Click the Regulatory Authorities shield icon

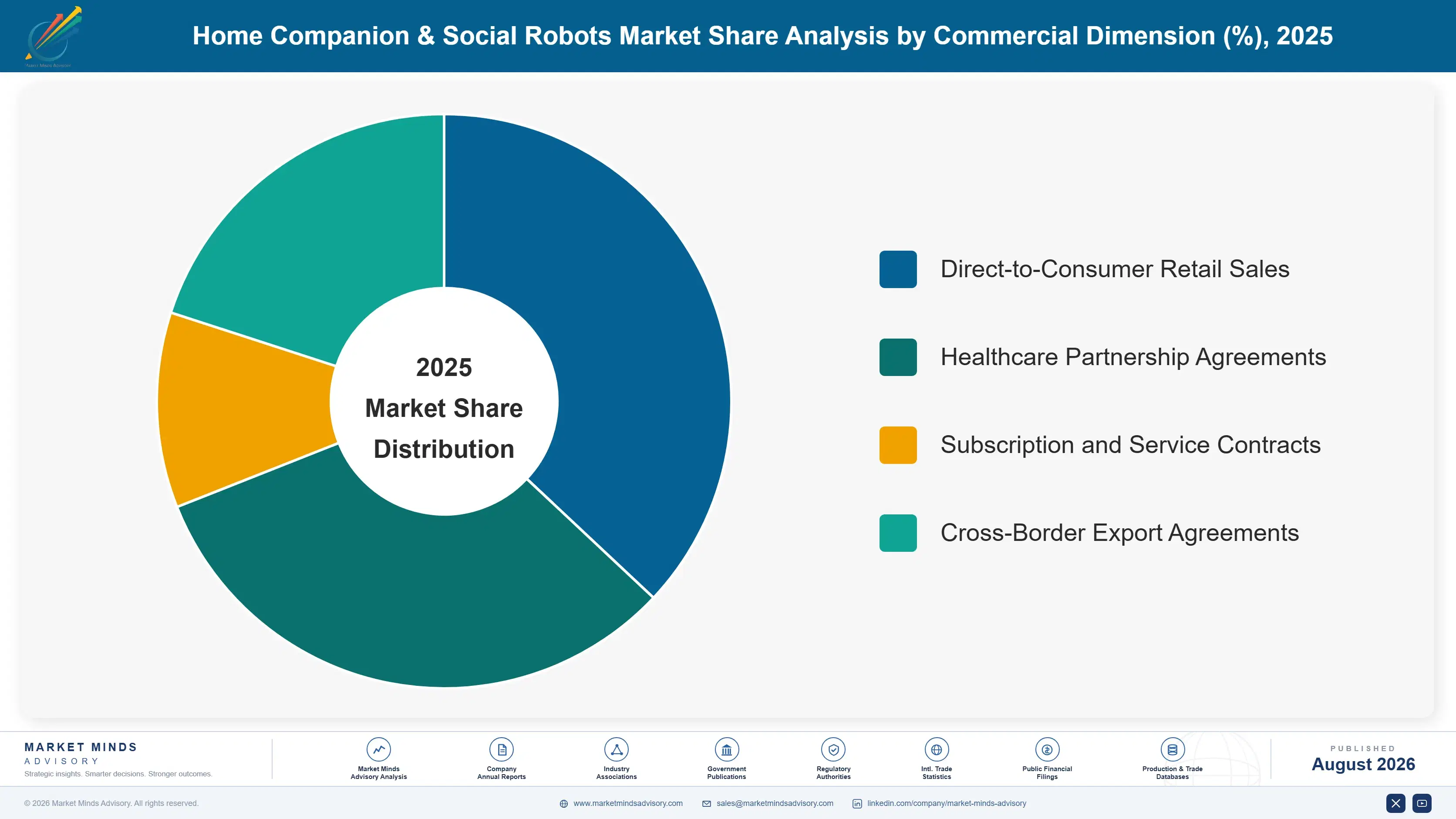pyautogui.click(x=833, y=749)
